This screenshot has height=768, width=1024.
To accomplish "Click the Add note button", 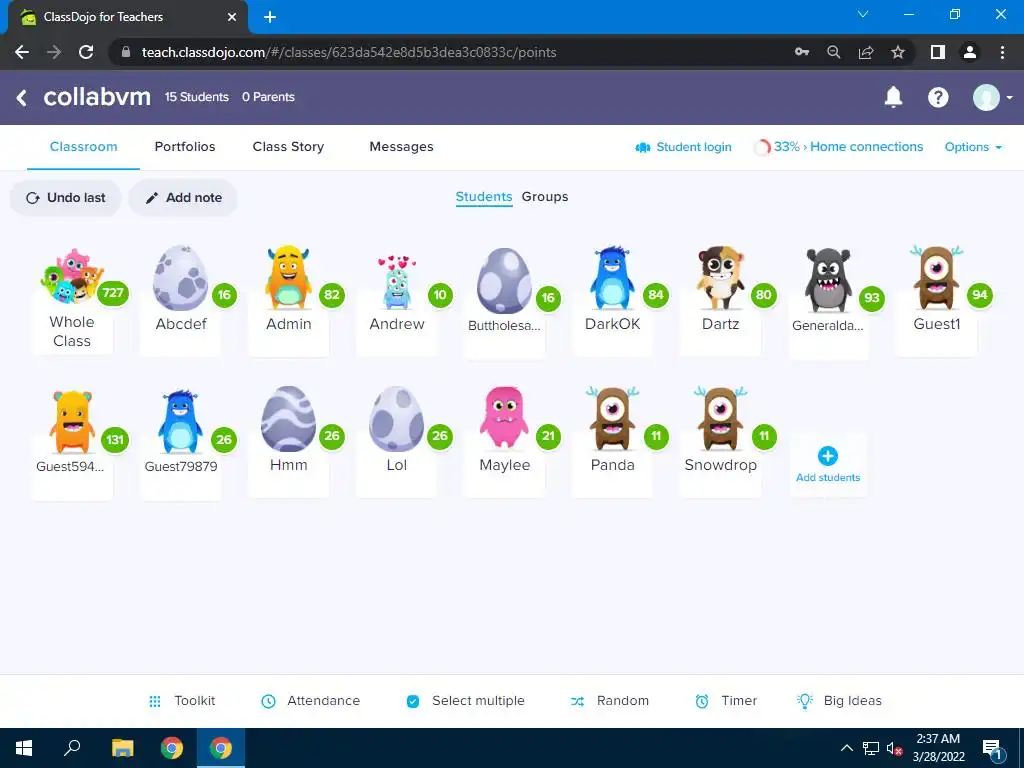I will click(x=183, y=198).
